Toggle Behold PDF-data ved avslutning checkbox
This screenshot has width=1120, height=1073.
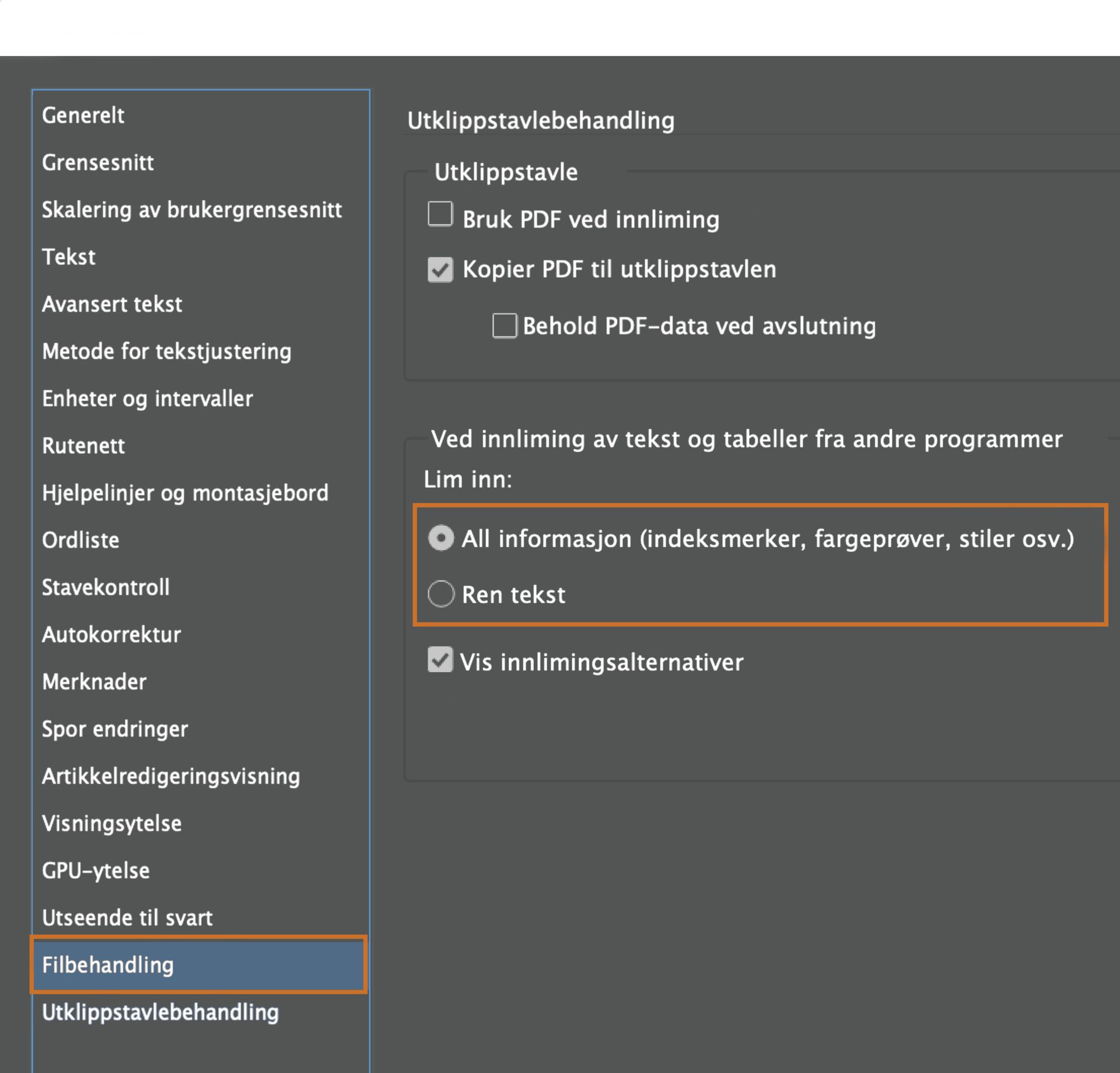[x=505, y=326]
